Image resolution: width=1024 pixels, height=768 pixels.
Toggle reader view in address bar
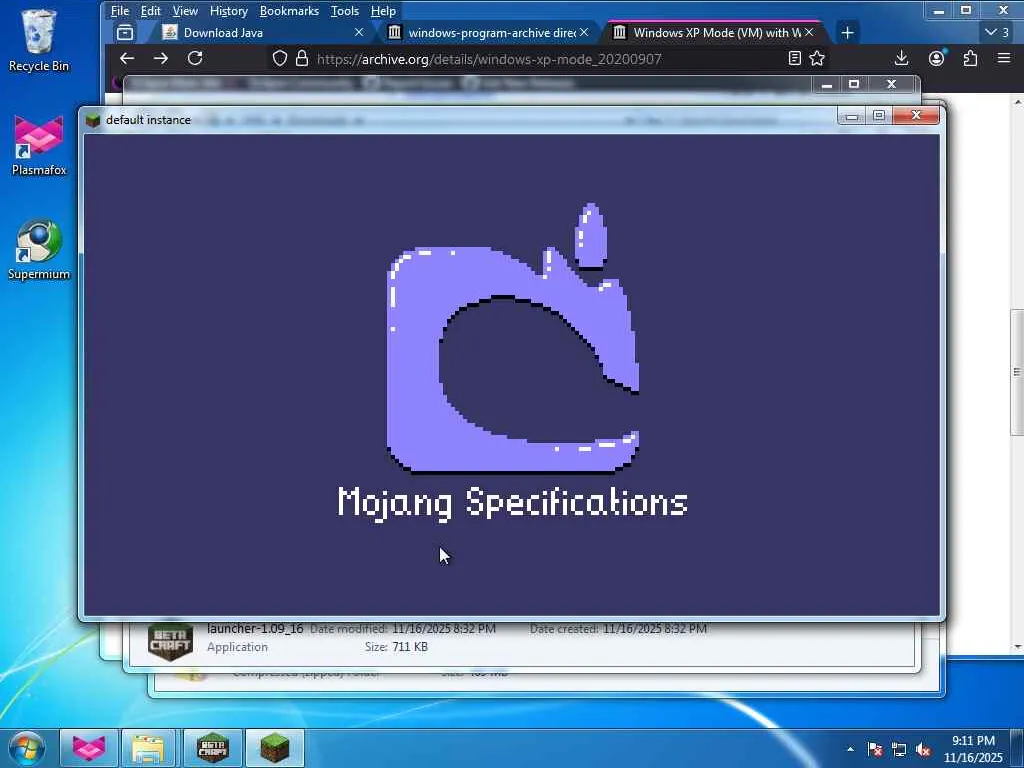(794, 59)
